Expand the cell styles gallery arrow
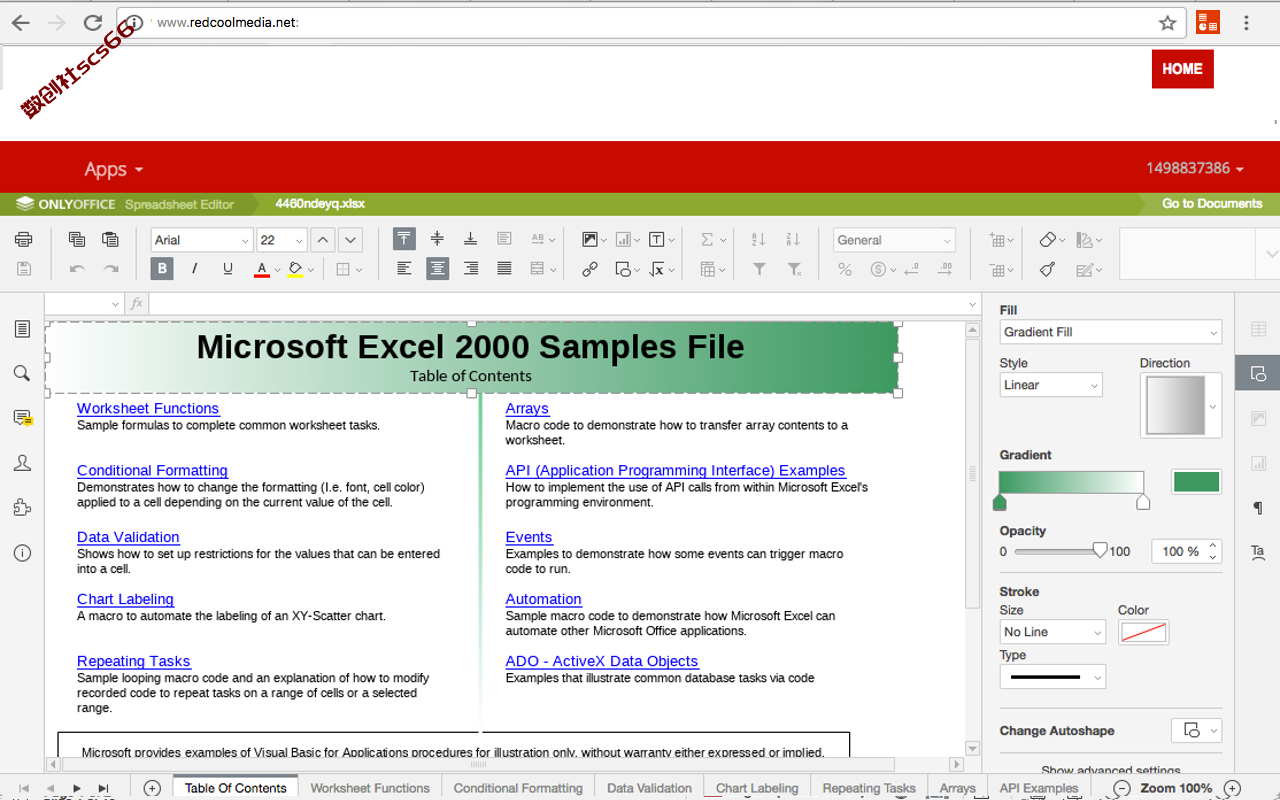This screenshot has width=1280, height=800. point(1272,254)
